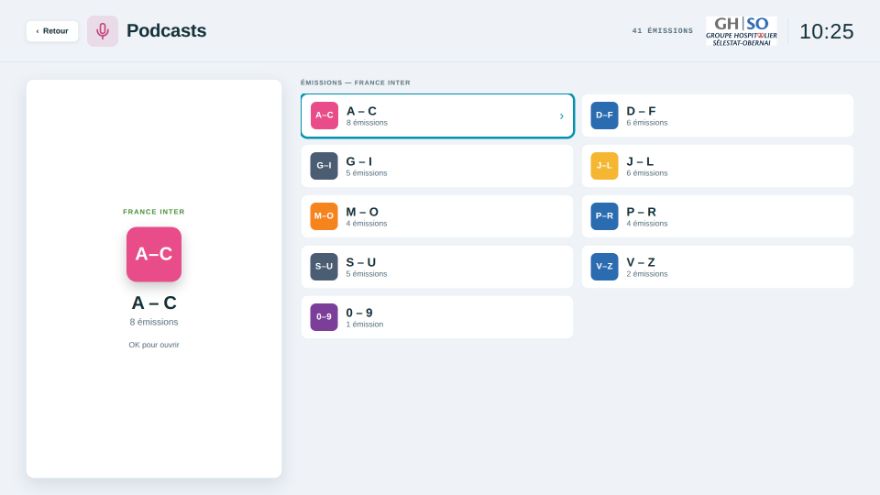Open the 0 – 9 row with 1 émission
Viewport: 880px width, 495px height.
click(437, 317)
